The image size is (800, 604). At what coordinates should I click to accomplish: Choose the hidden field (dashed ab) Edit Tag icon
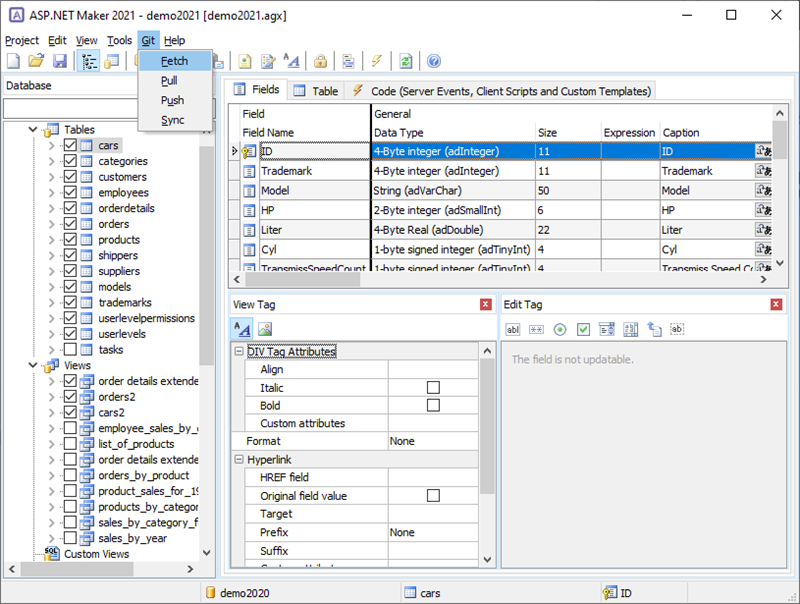(x=677, y=329)
